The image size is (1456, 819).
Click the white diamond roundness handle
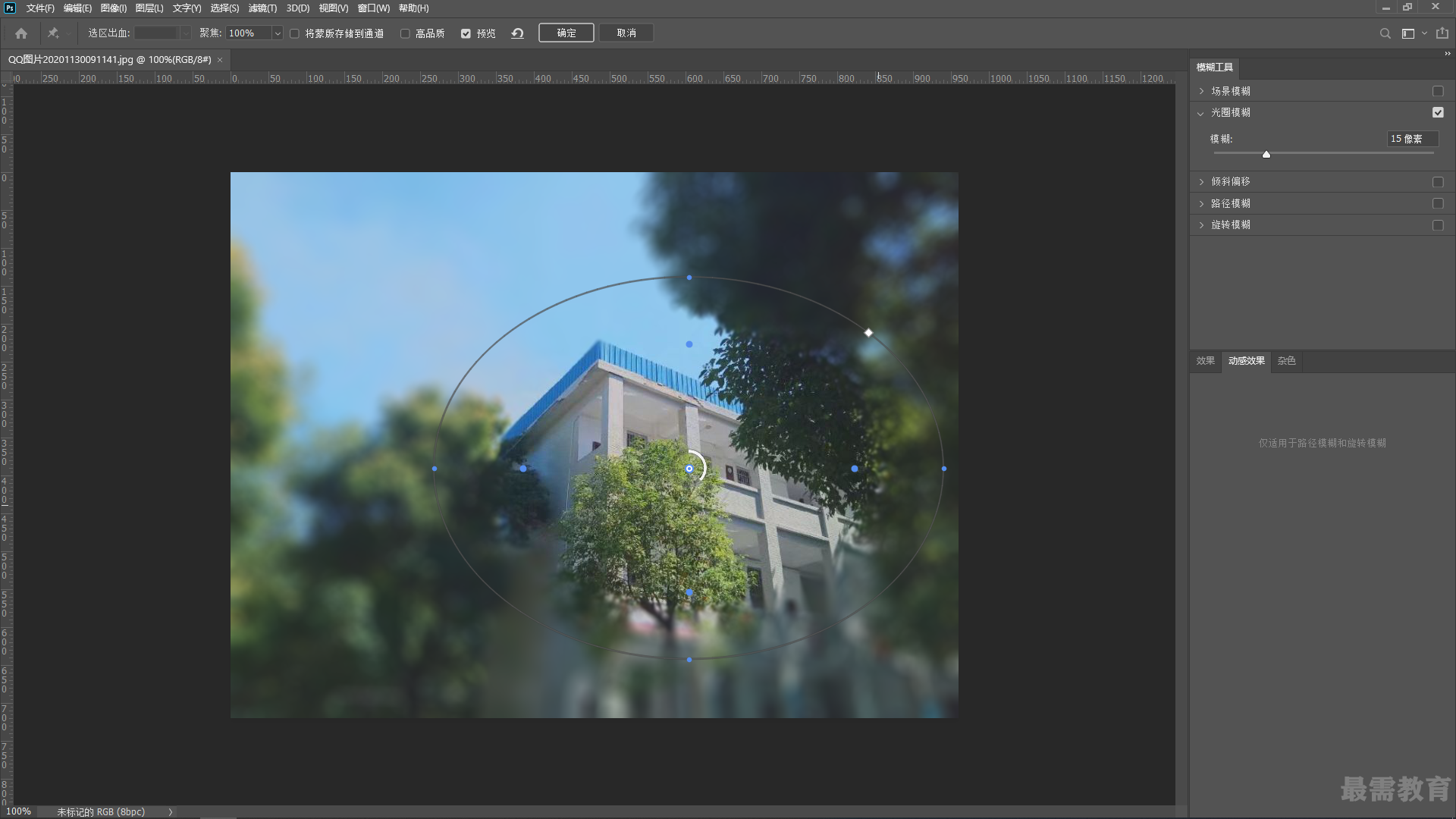click(868, 332)
